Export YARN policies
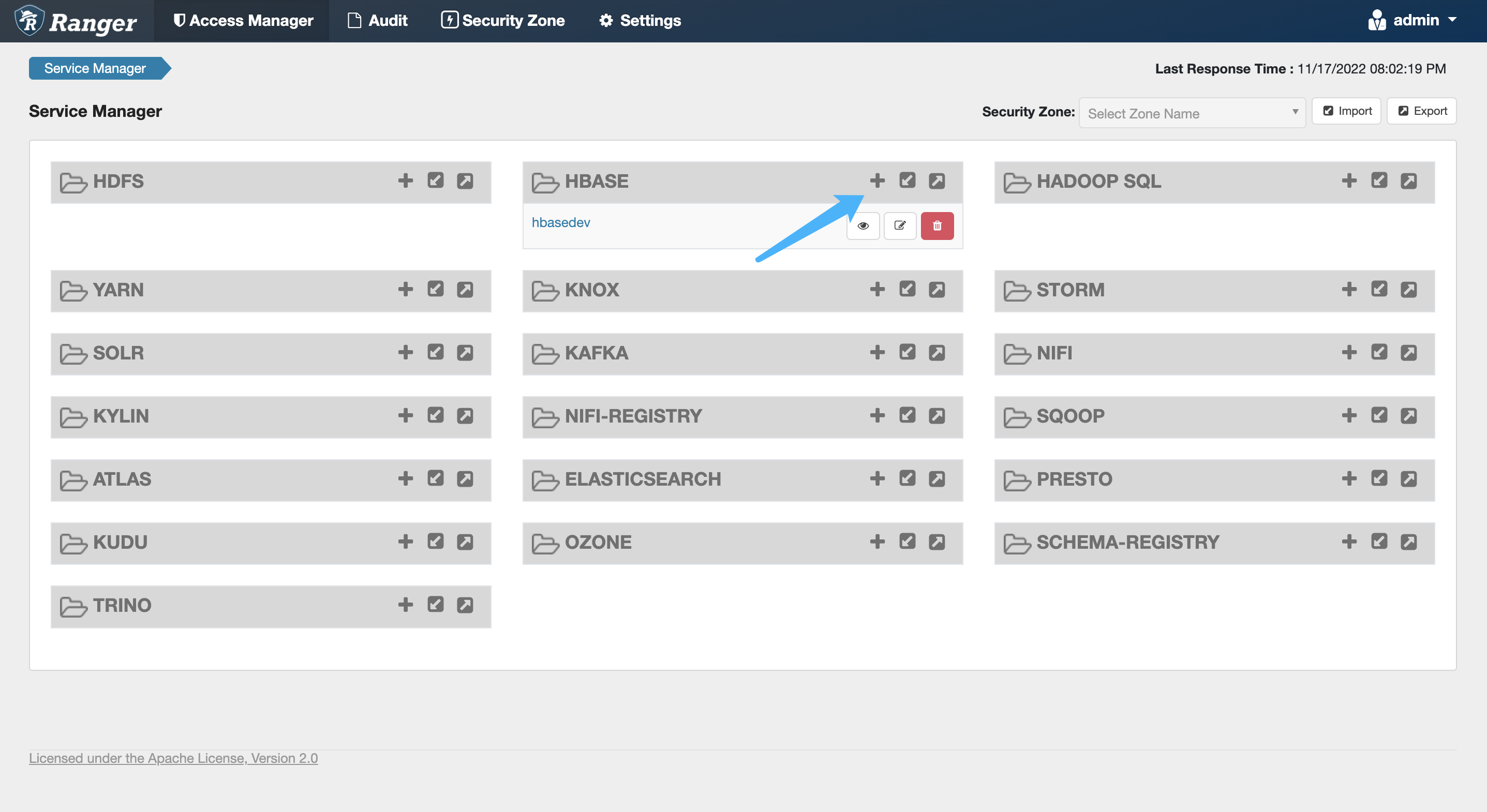This screenshot has width=1487, height=812. [x=465, y=289]
